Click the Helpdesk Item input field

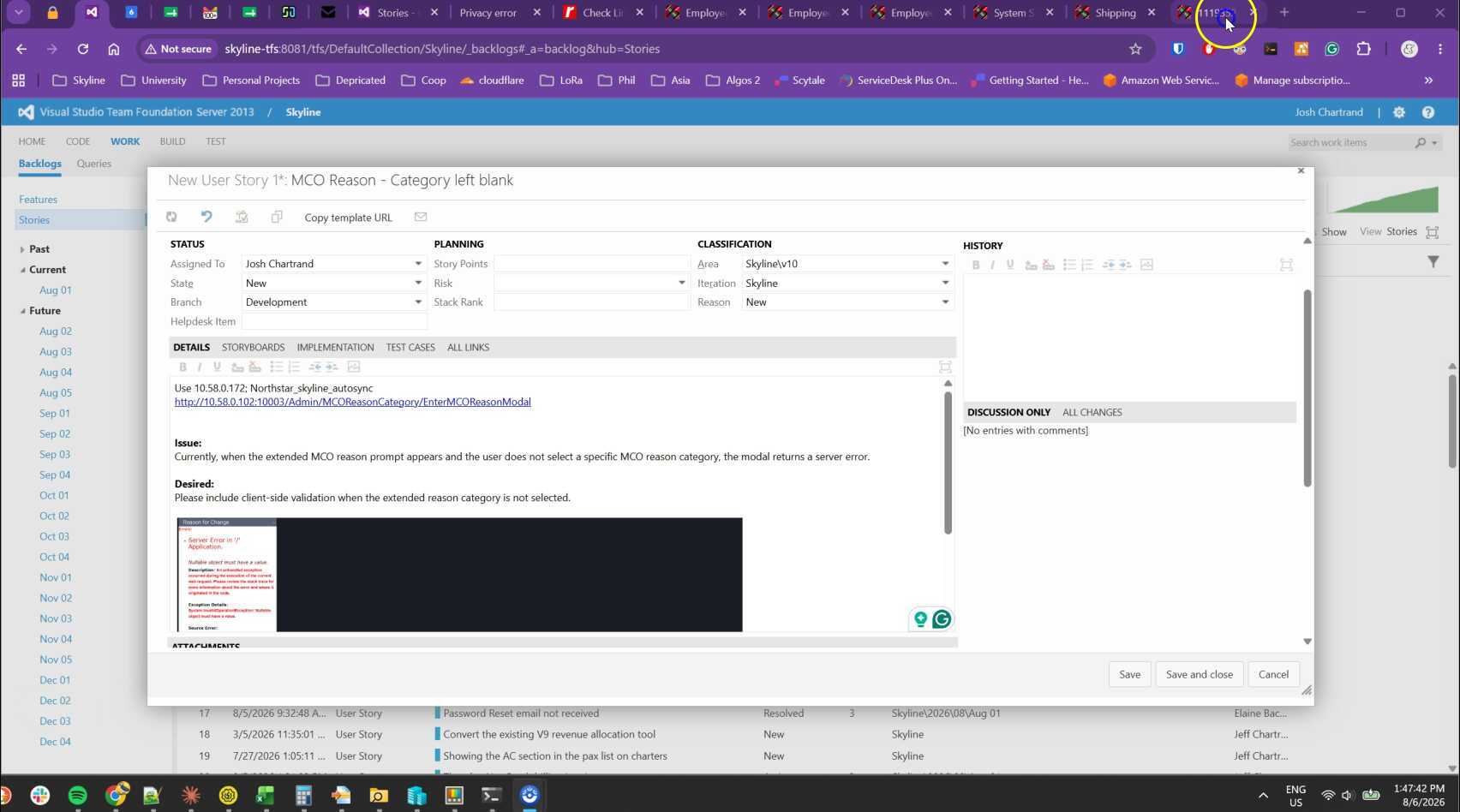334,322
